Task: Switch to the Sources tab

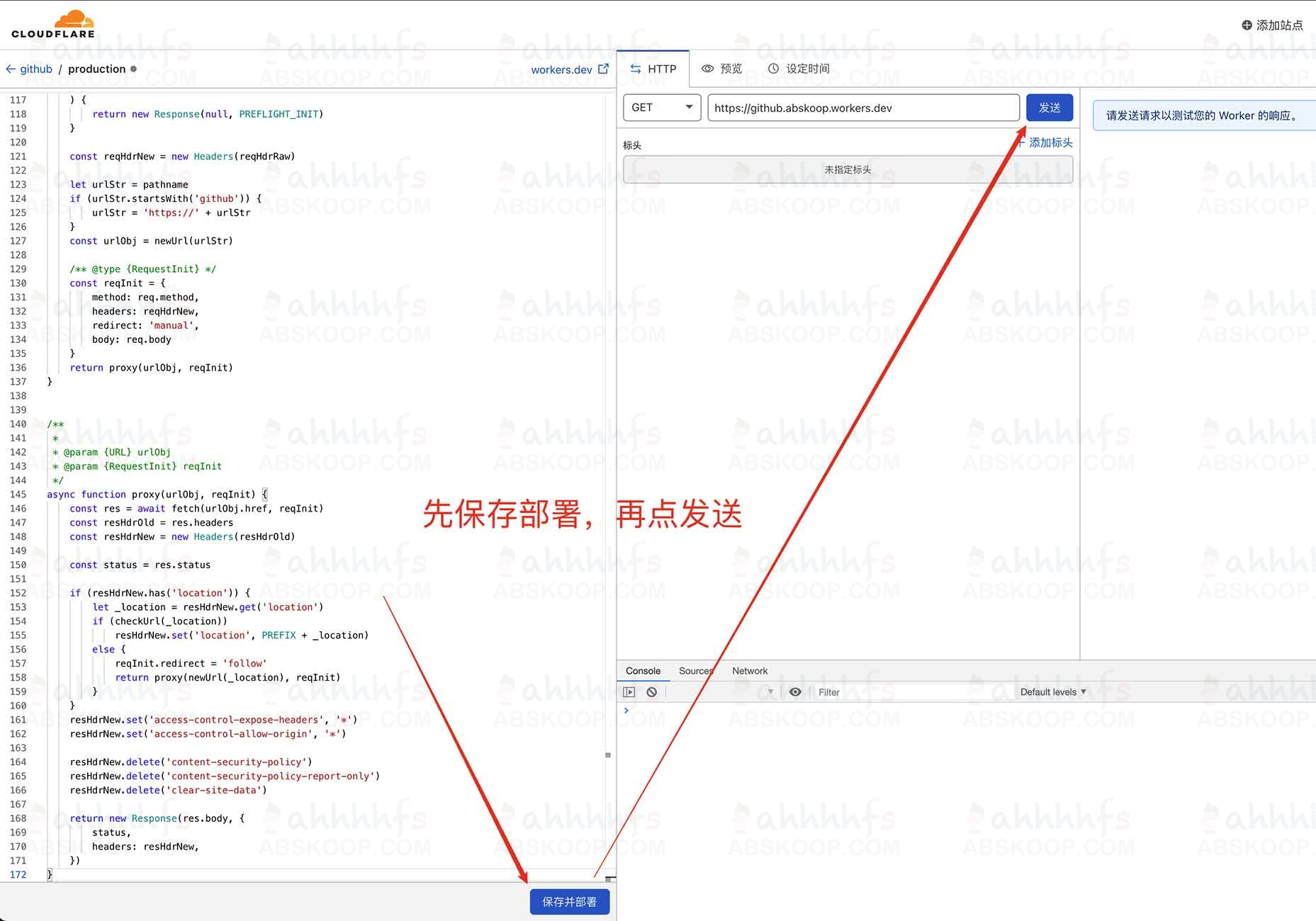Action: 695,670
